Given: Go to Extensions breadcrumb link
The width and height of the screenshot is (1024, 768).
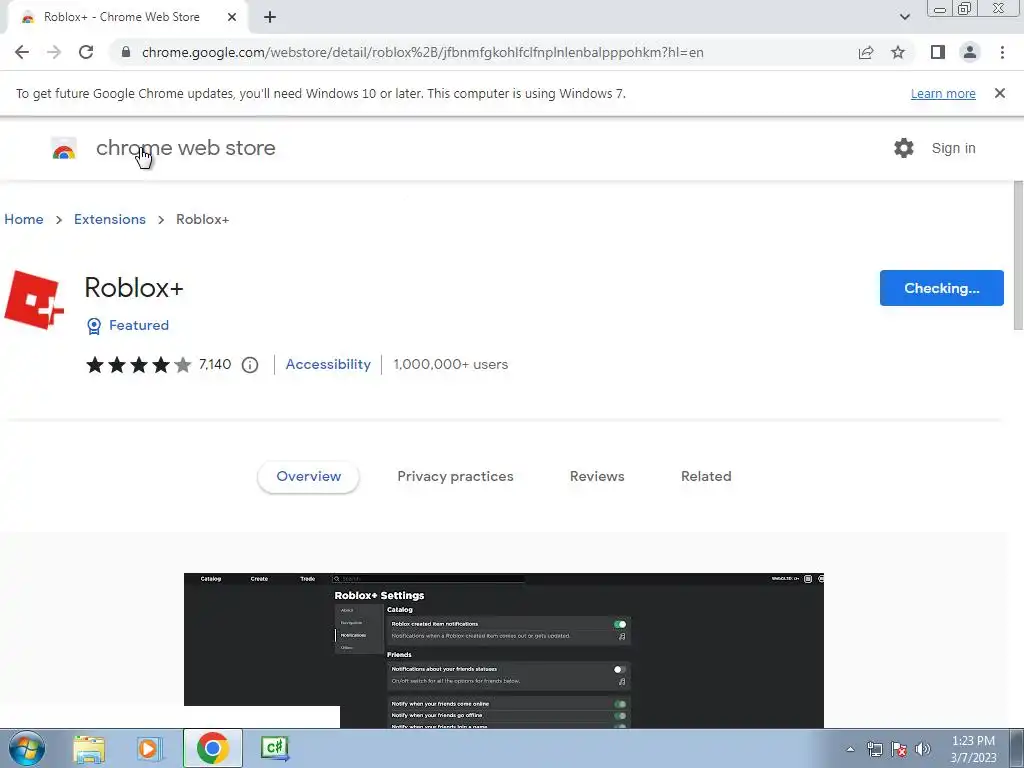Looking at the screenshot, I should 110,219.
